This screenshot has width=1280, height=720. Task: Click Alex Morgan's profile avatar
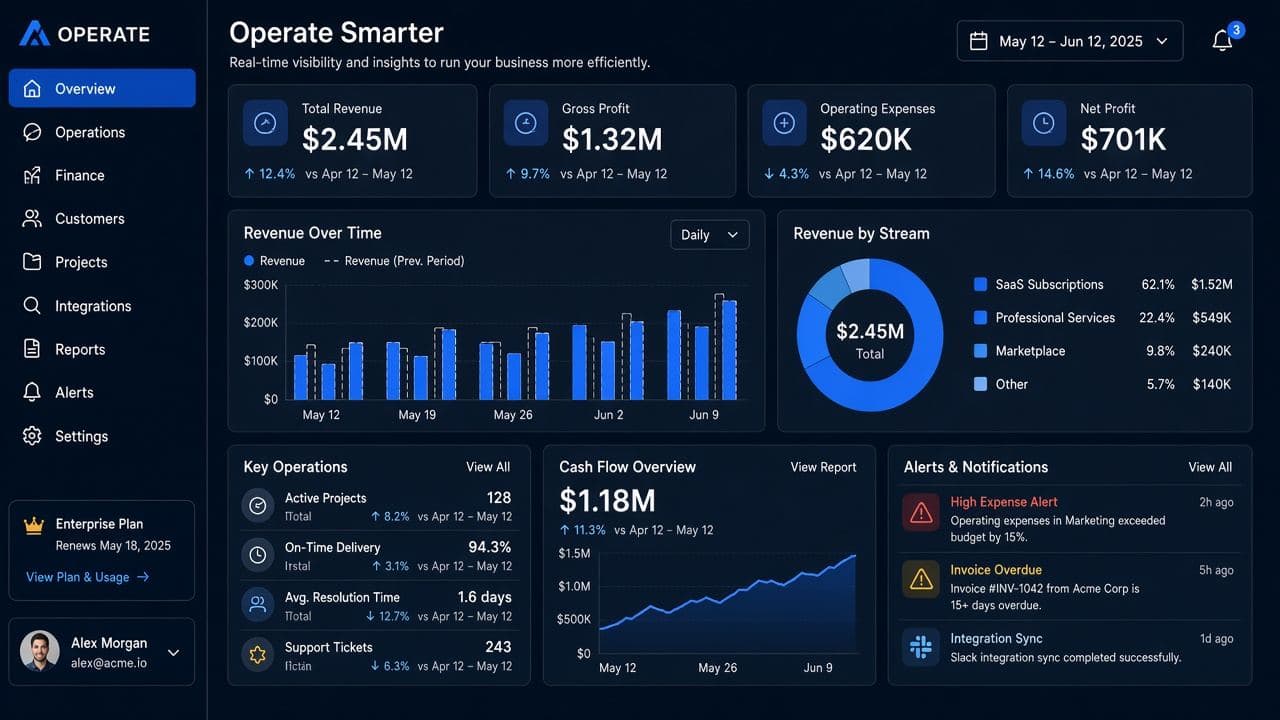pos(40,651)
